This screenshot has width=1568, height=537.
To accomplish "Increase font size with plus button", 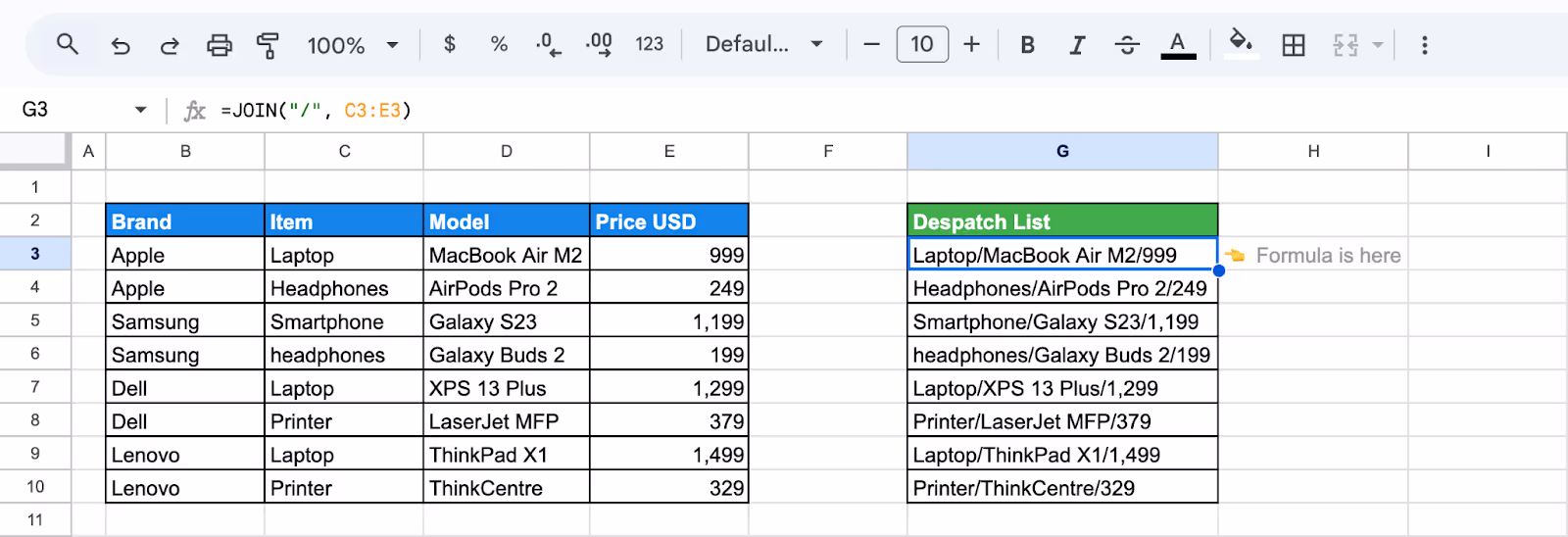I will point(971,44).
